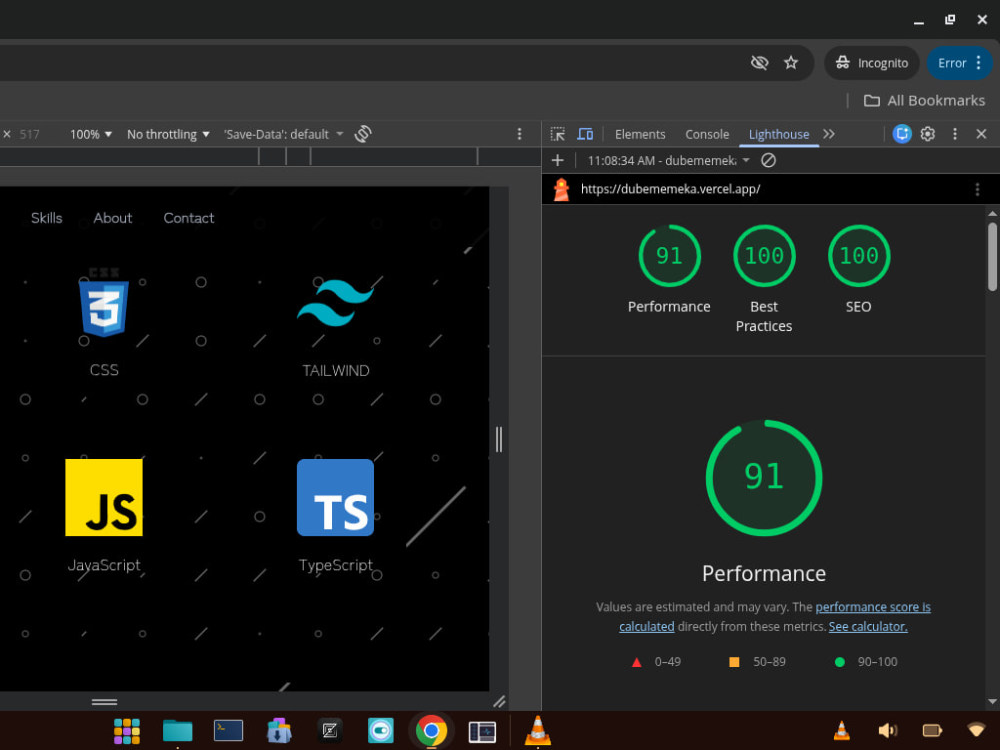
Task: Click the VLC system tray icon
Action: point(842,730)
